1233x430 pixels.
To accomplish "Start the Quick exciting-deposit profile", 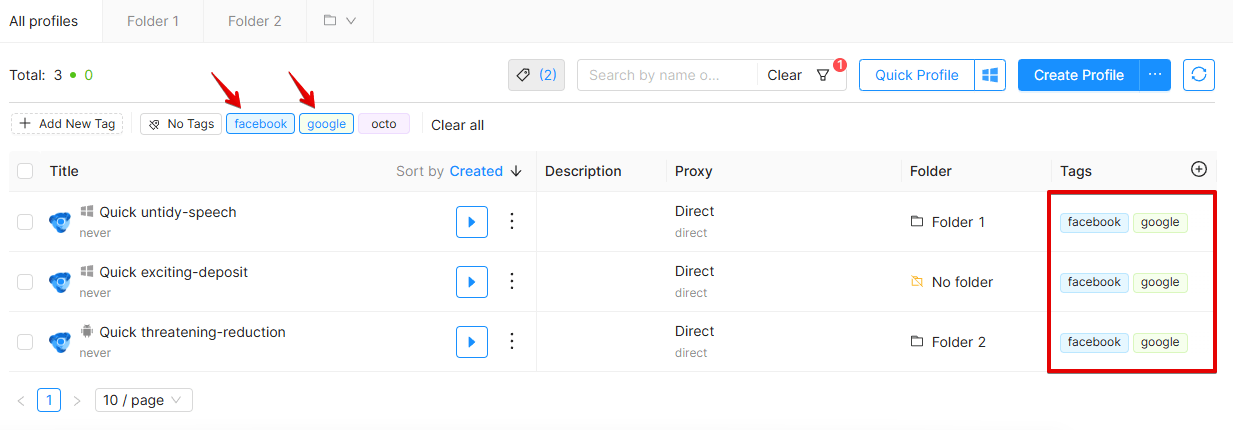I will pyautogui.click(x=472, y=282).
